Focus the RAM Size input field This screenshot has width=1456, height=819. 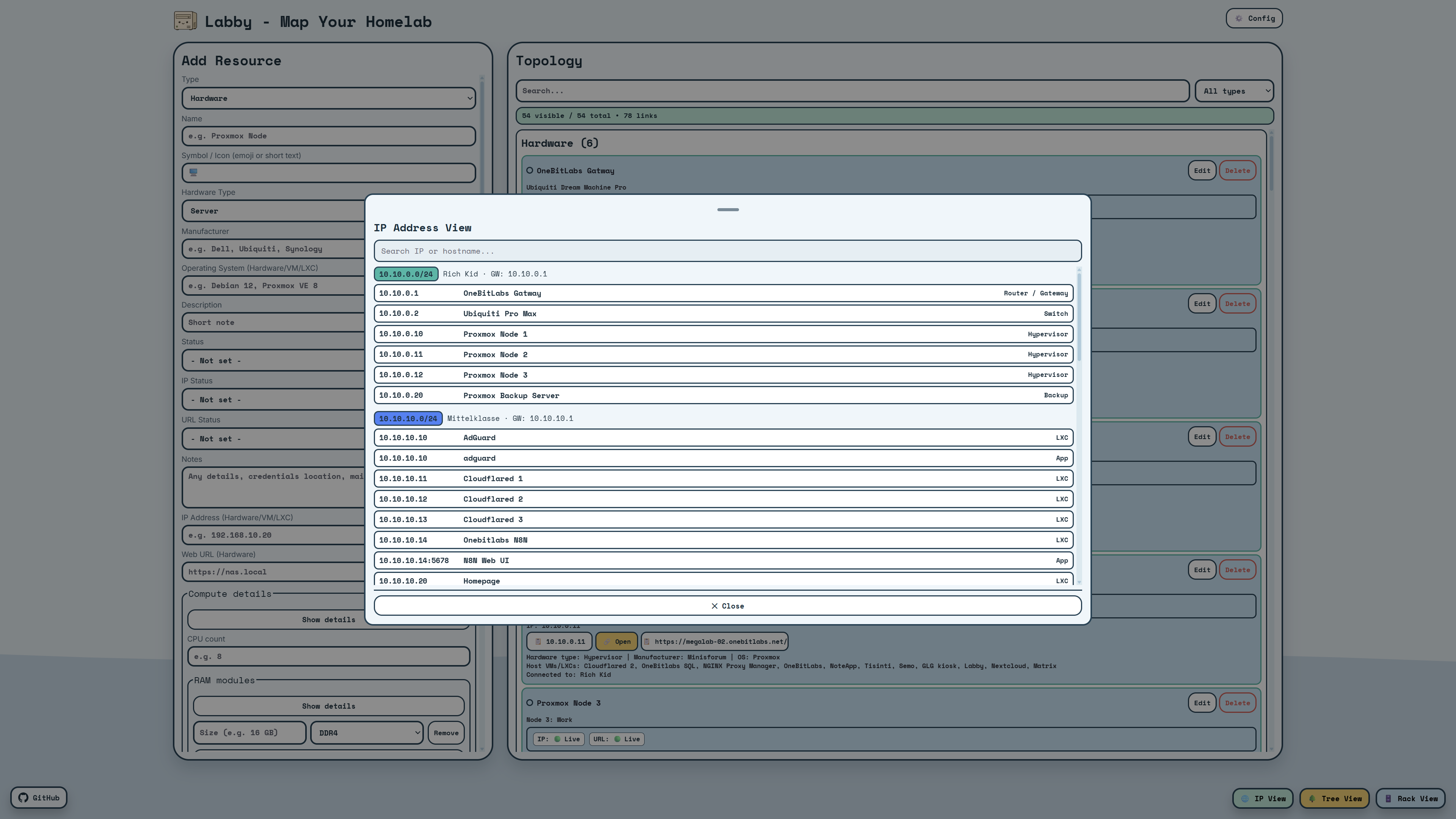tap(250, 733)
